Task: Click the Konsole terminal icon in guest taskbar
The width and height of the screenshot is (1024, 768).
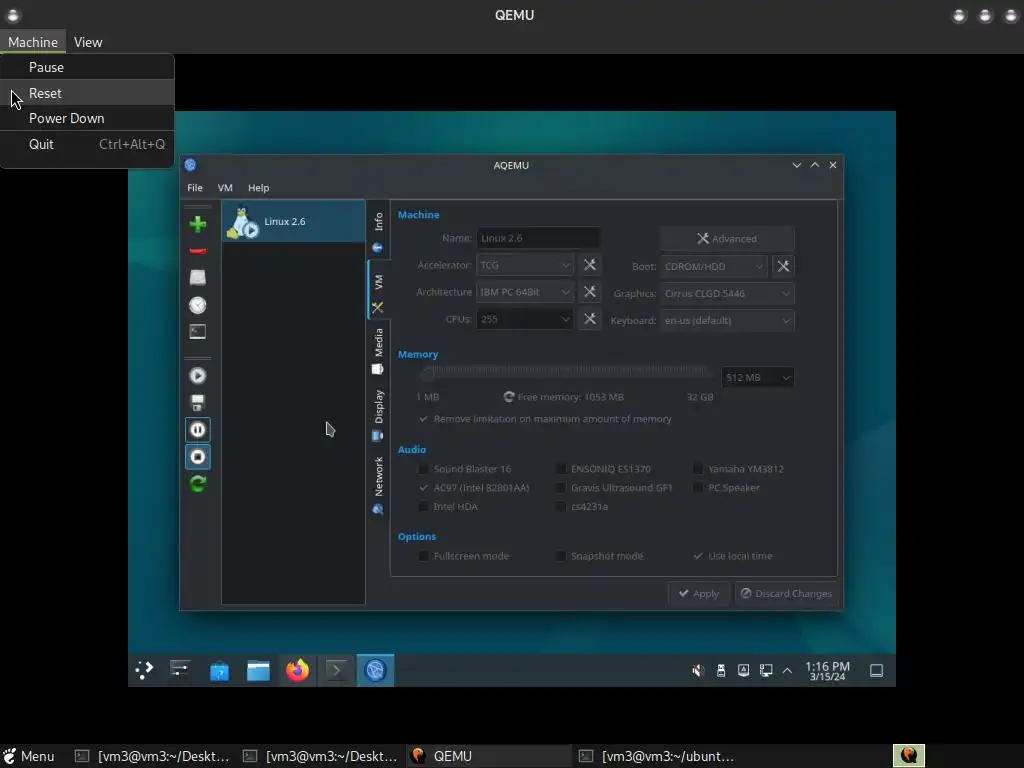Action: pyautogui.click(x=336, y=670)
